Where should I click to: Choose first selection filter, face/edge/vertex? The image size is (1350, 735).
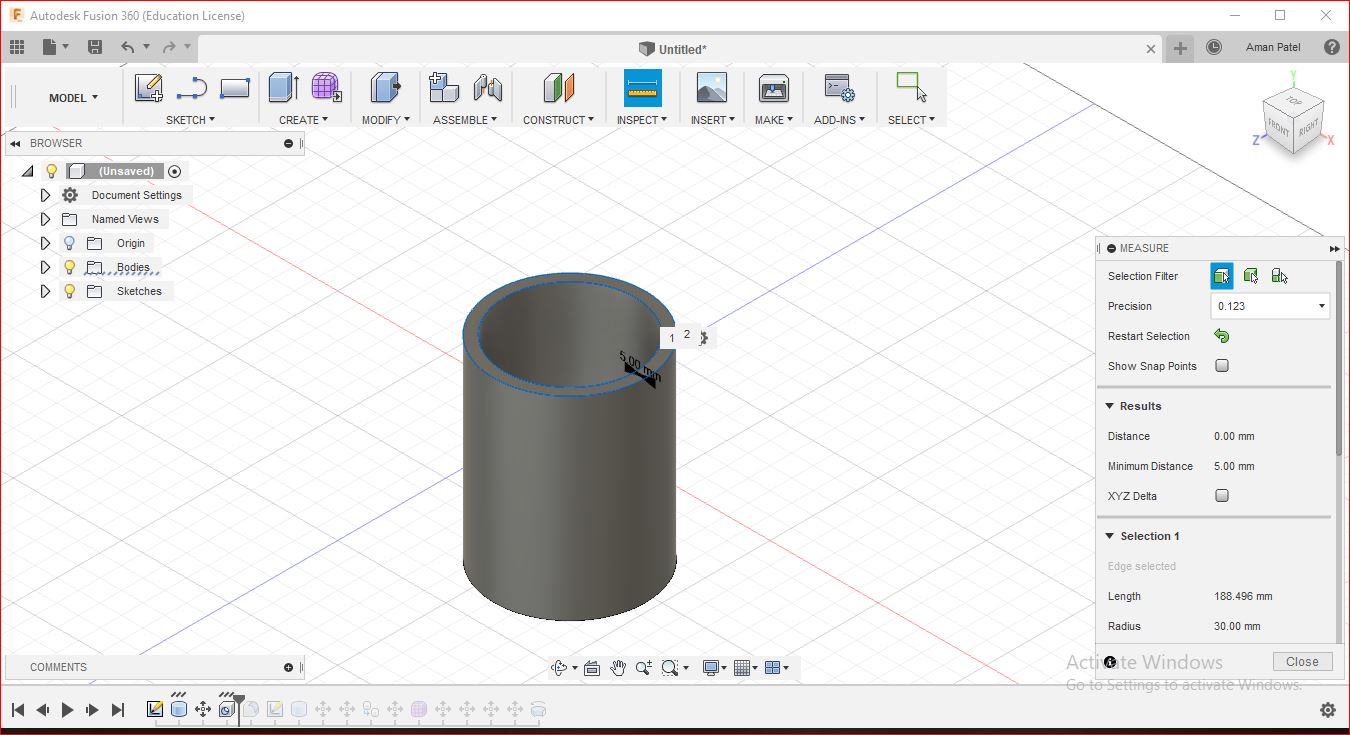pos(1222,276)
